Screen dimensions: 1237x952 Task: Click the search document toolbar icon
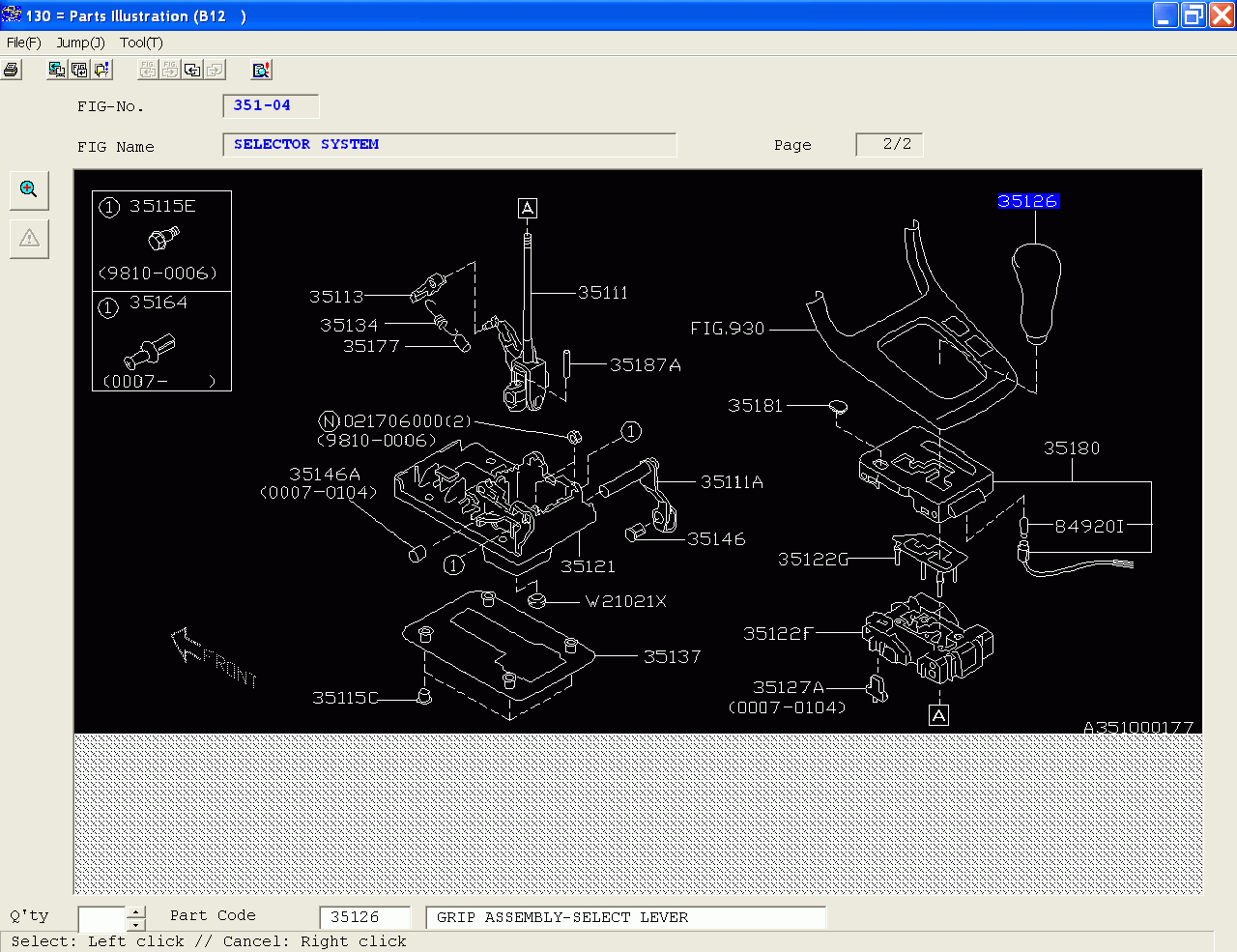coord(261,70)
